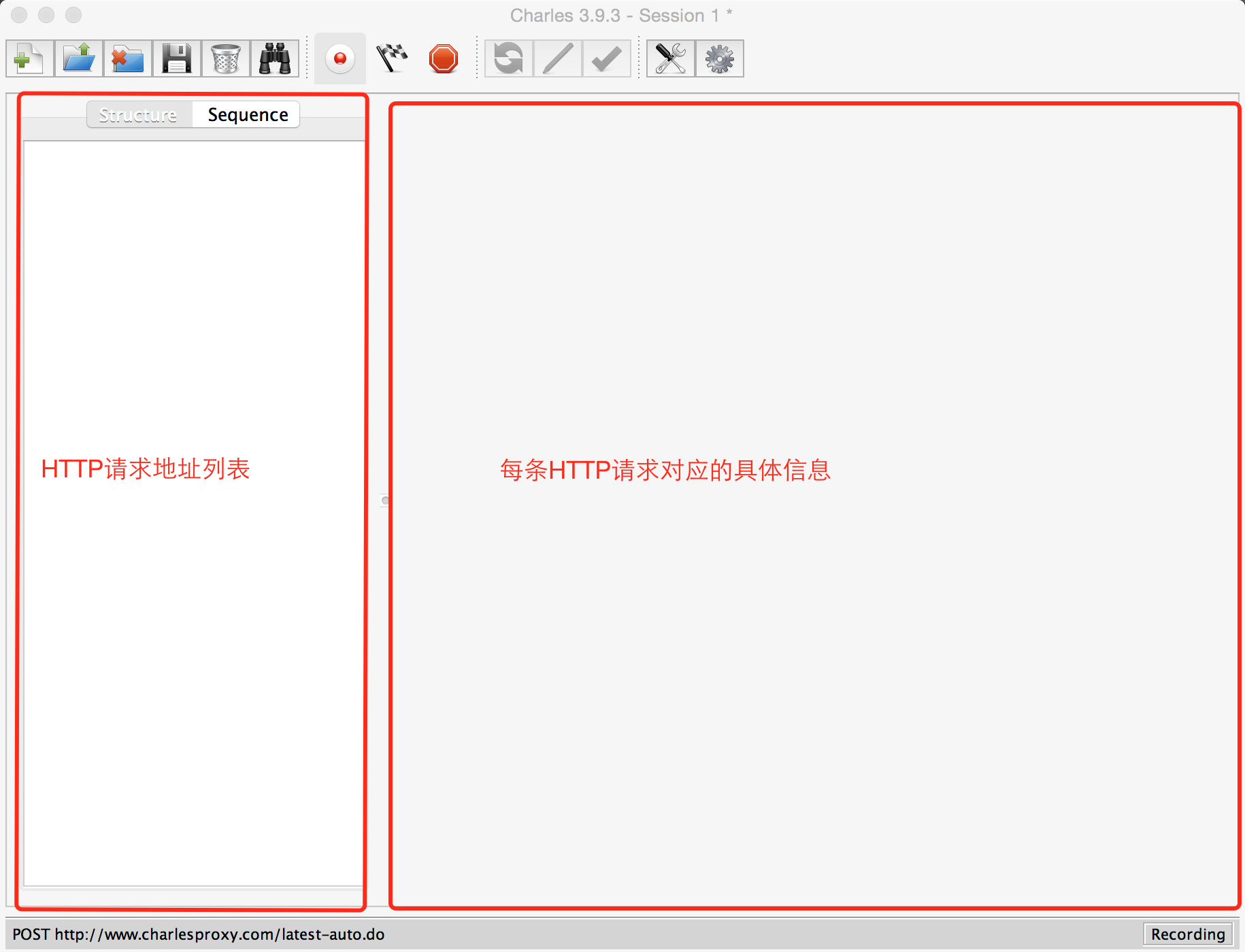Click the split pane divider handle
Image resolution: width=1245 pixels, height=952 pixels.
tap(385, 500)
